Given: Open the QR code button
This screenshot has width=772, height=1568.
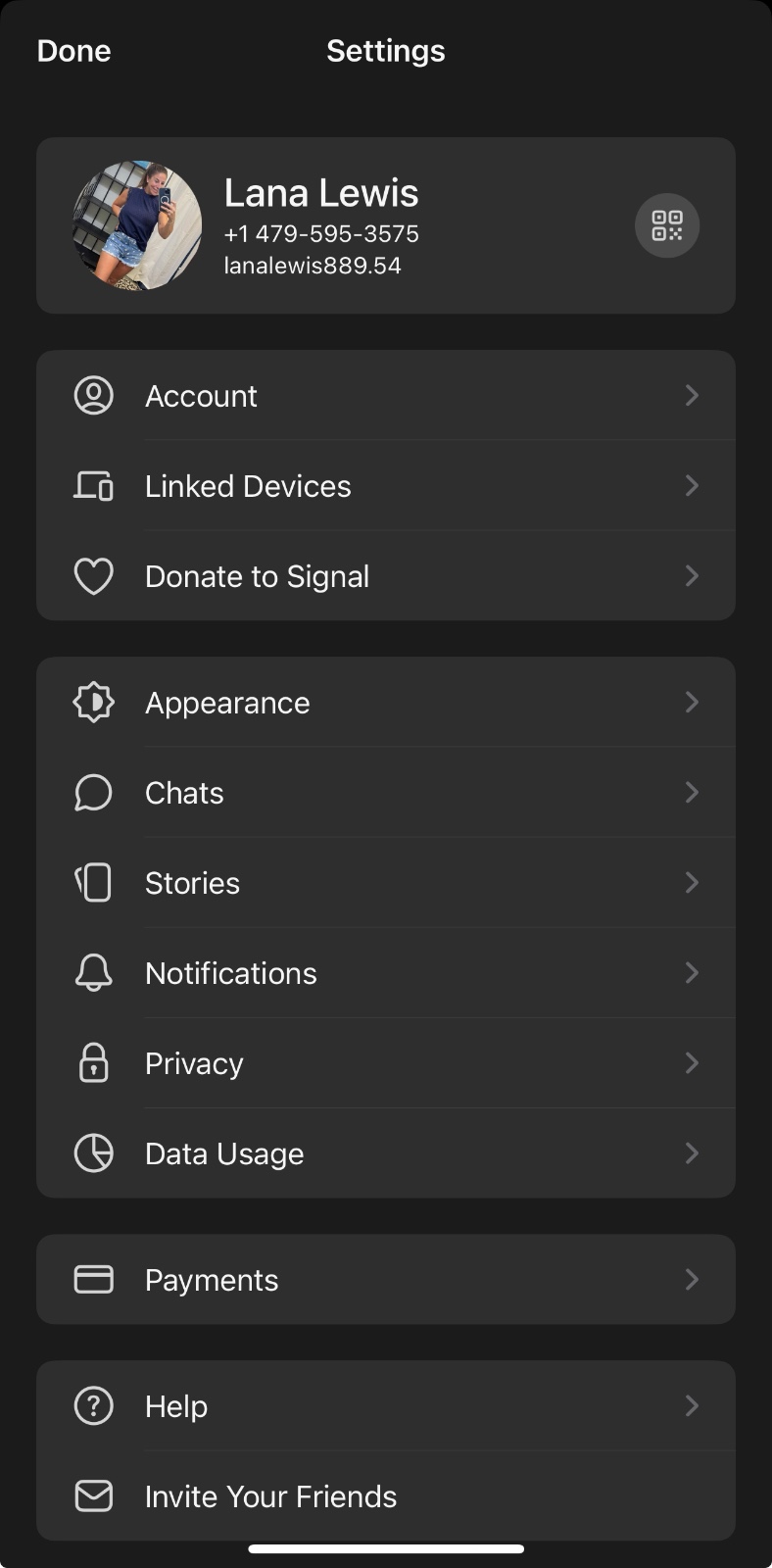Looking at the screenshot, I should pyautogui.click(x=667, y=225).
